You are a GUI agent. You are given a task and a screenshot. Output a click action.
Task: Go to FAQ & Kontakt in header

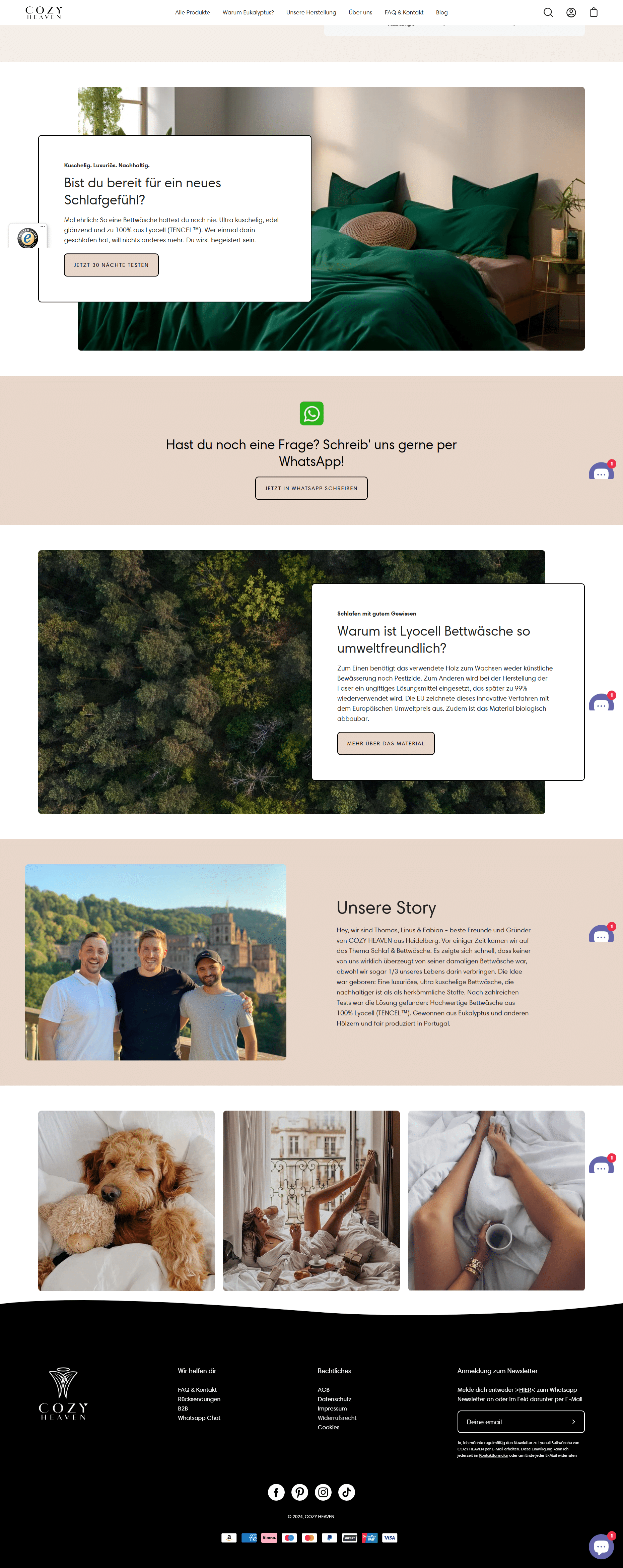[404, 12]
